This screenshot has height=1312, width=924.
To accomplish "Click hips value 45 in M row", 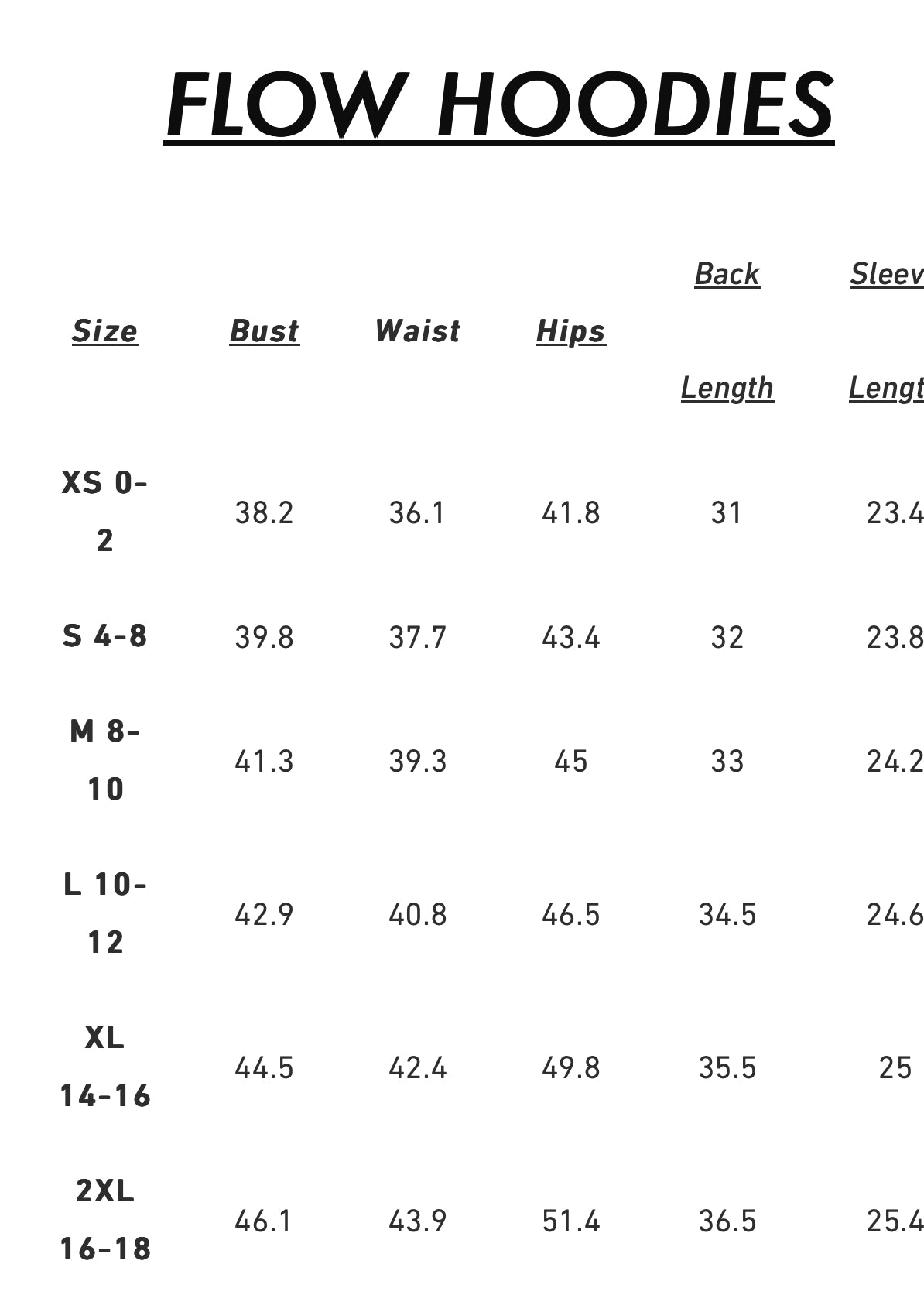I will (x=570, y=762).
